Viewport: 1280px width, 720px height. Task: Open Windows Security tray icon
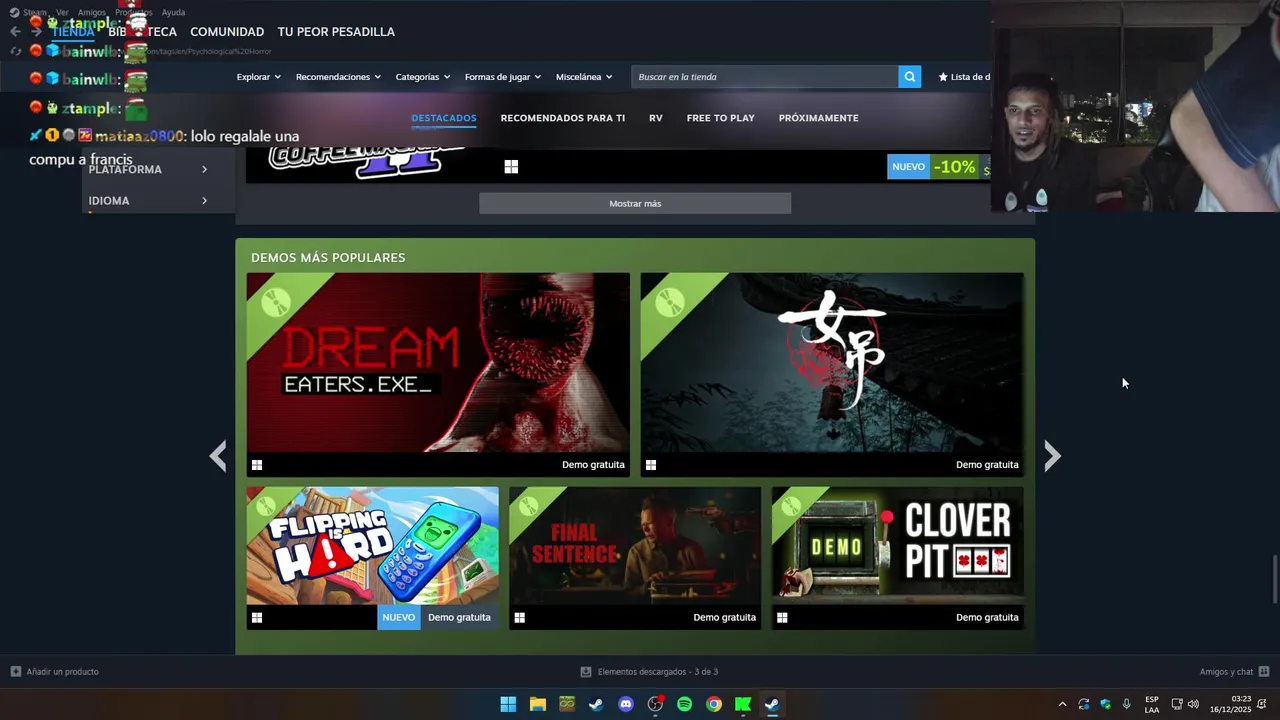(1105, 704)
